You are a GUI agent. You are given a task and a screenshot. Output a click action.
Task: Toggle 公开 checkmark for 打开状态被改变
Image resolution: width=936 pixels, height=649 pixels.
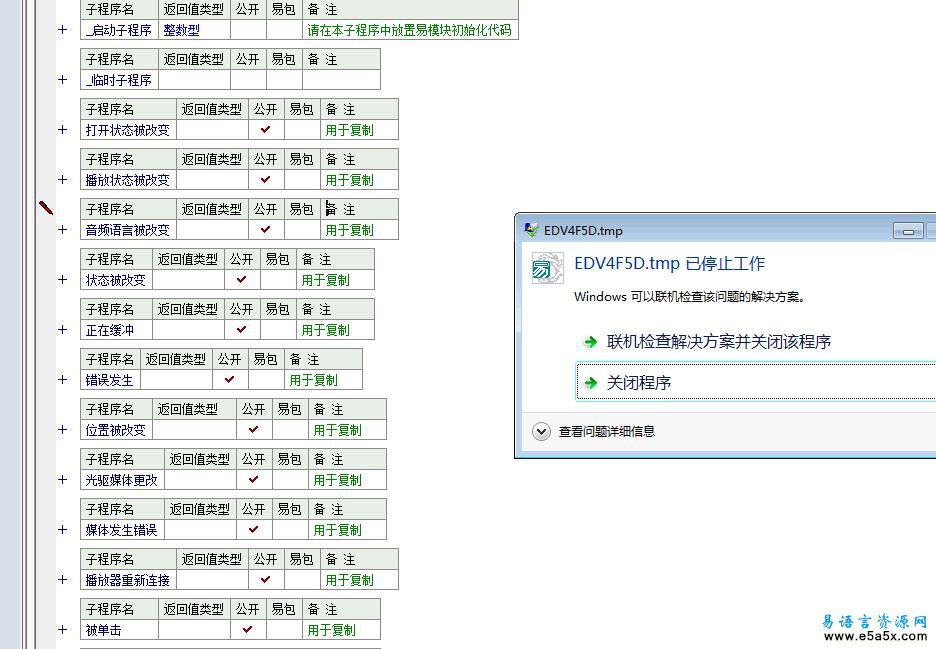(x=266, y=130)
